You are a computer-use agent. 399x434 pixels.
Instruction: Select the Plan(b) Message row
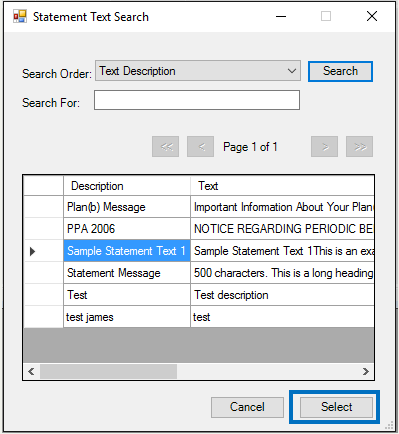click(199, 207)
